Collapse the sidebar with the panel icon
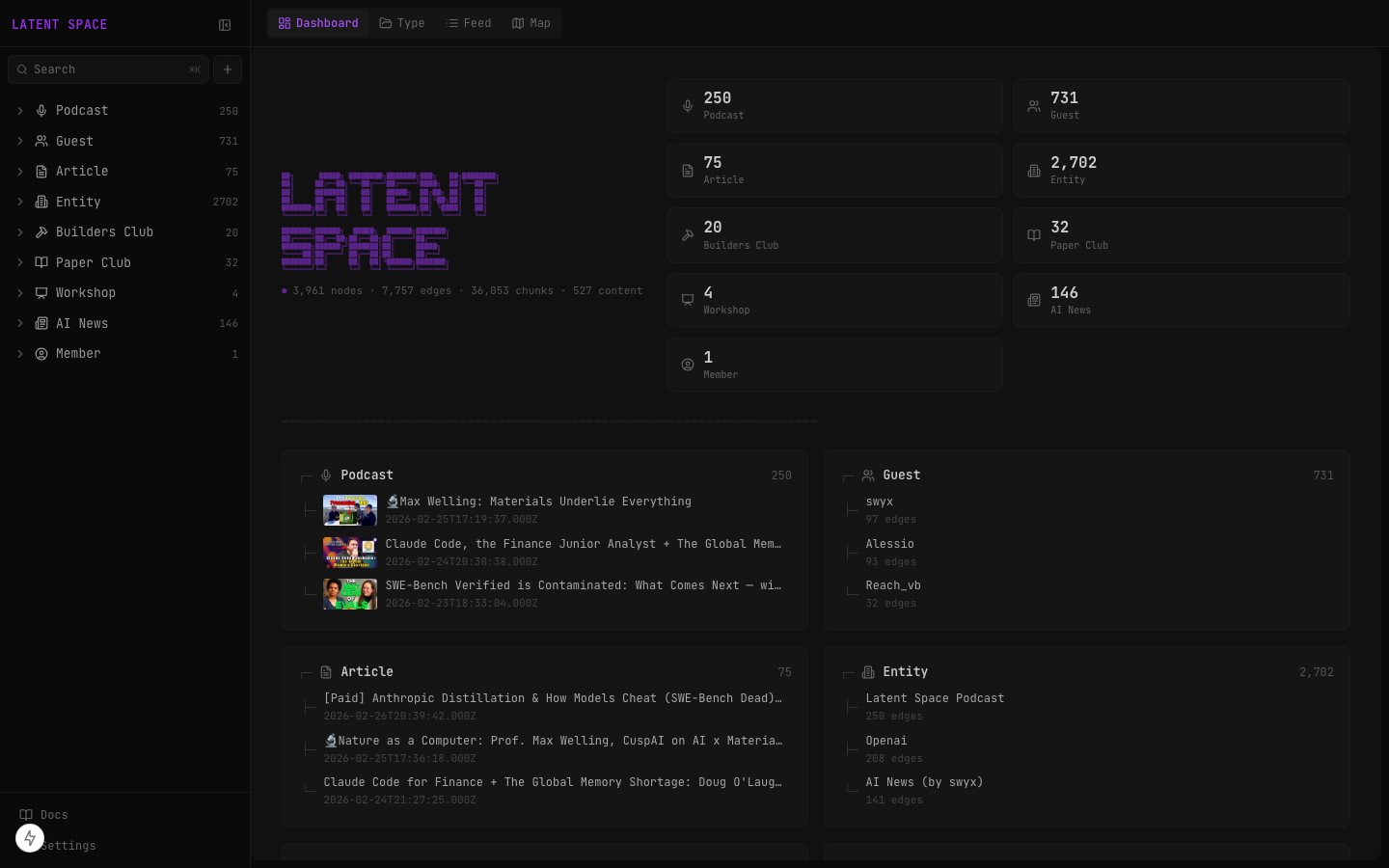The width and height of the screenshot is (1389, 868). click(x=225, y=25)
